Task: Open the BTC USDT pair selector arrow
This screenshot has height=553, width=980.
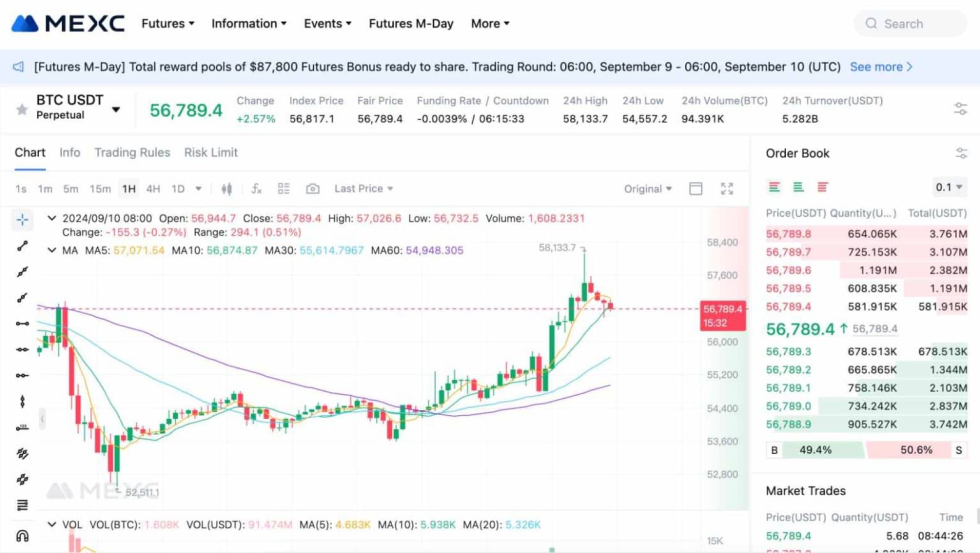Action: [116, 110]
